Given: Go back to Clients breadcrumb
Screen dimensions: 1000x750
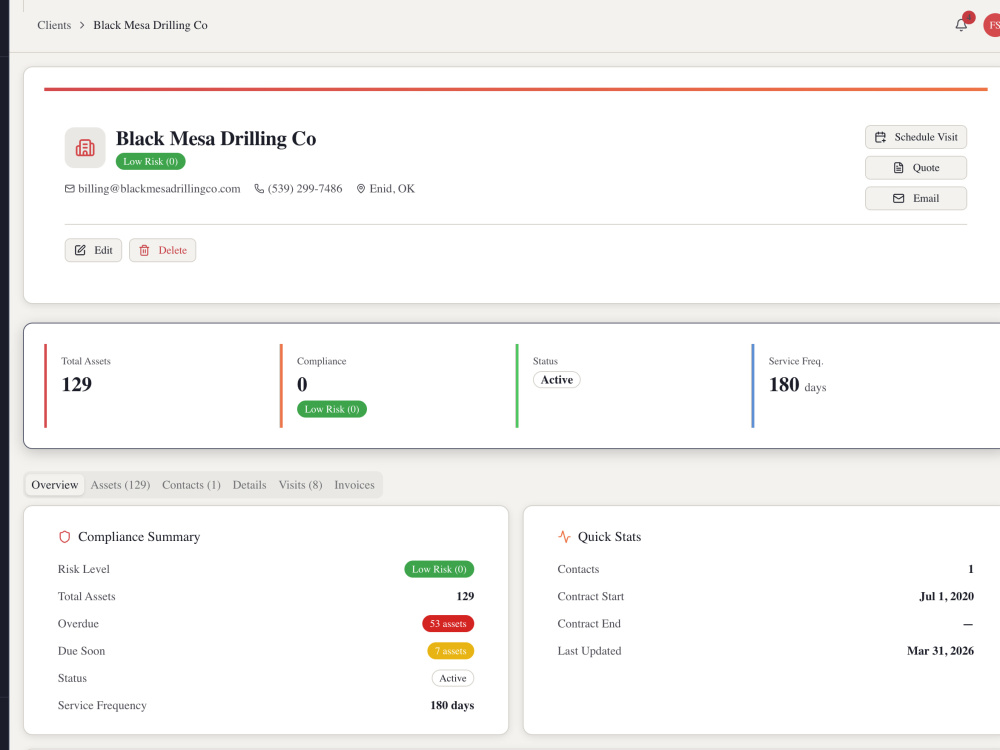Looking at the screenshot, I should pos(54,26).
